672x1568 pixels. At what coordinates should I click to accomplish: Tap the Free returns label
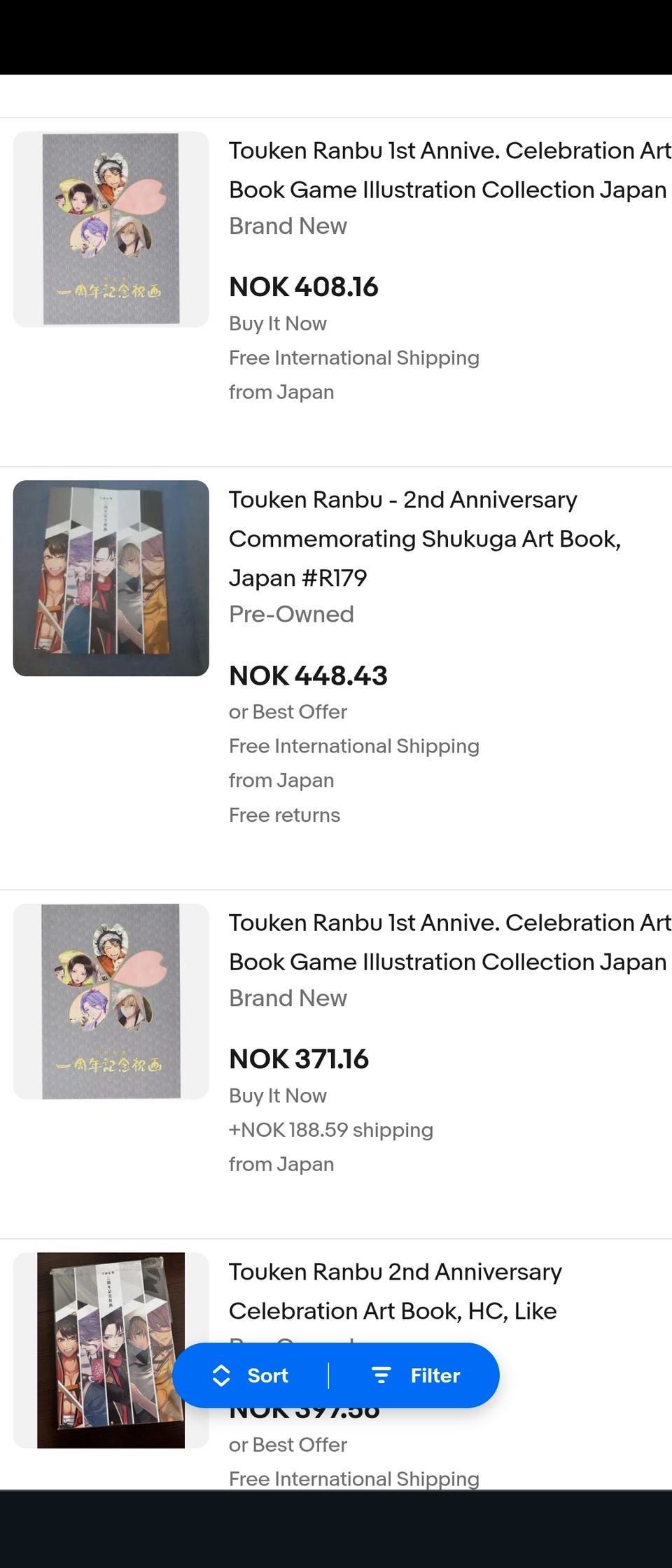click(284, 815)
